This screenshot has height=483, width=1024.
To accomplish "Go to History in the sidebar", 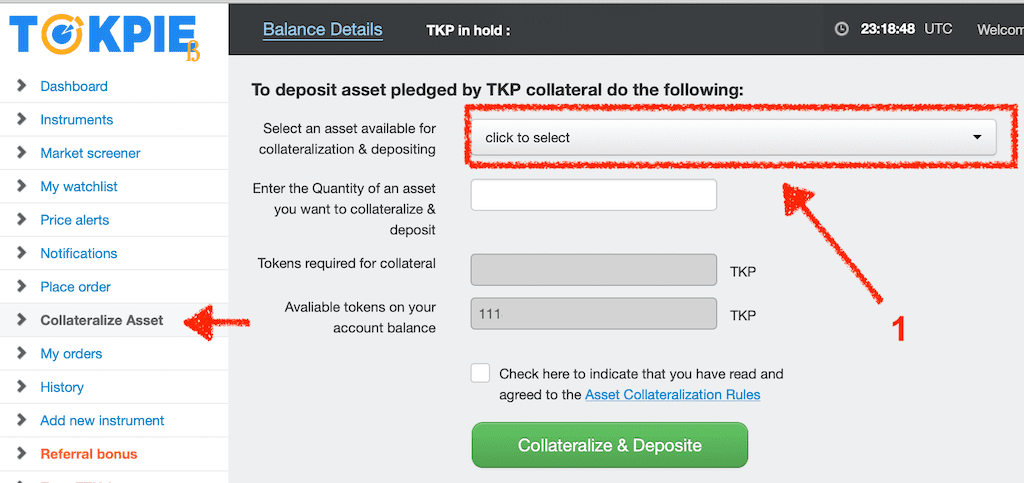I will click(62, 387).
